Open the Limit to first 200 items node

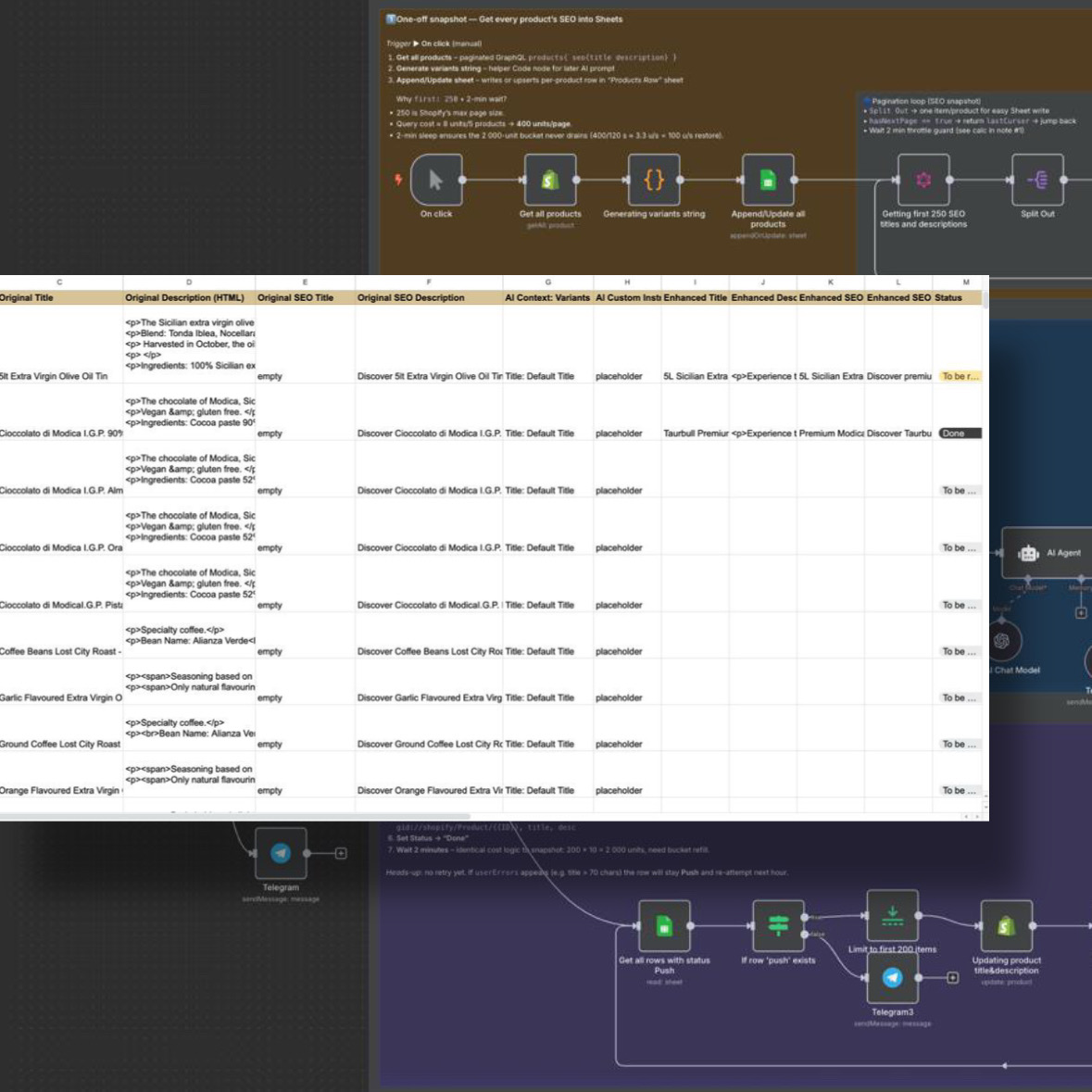coord(892,916)
